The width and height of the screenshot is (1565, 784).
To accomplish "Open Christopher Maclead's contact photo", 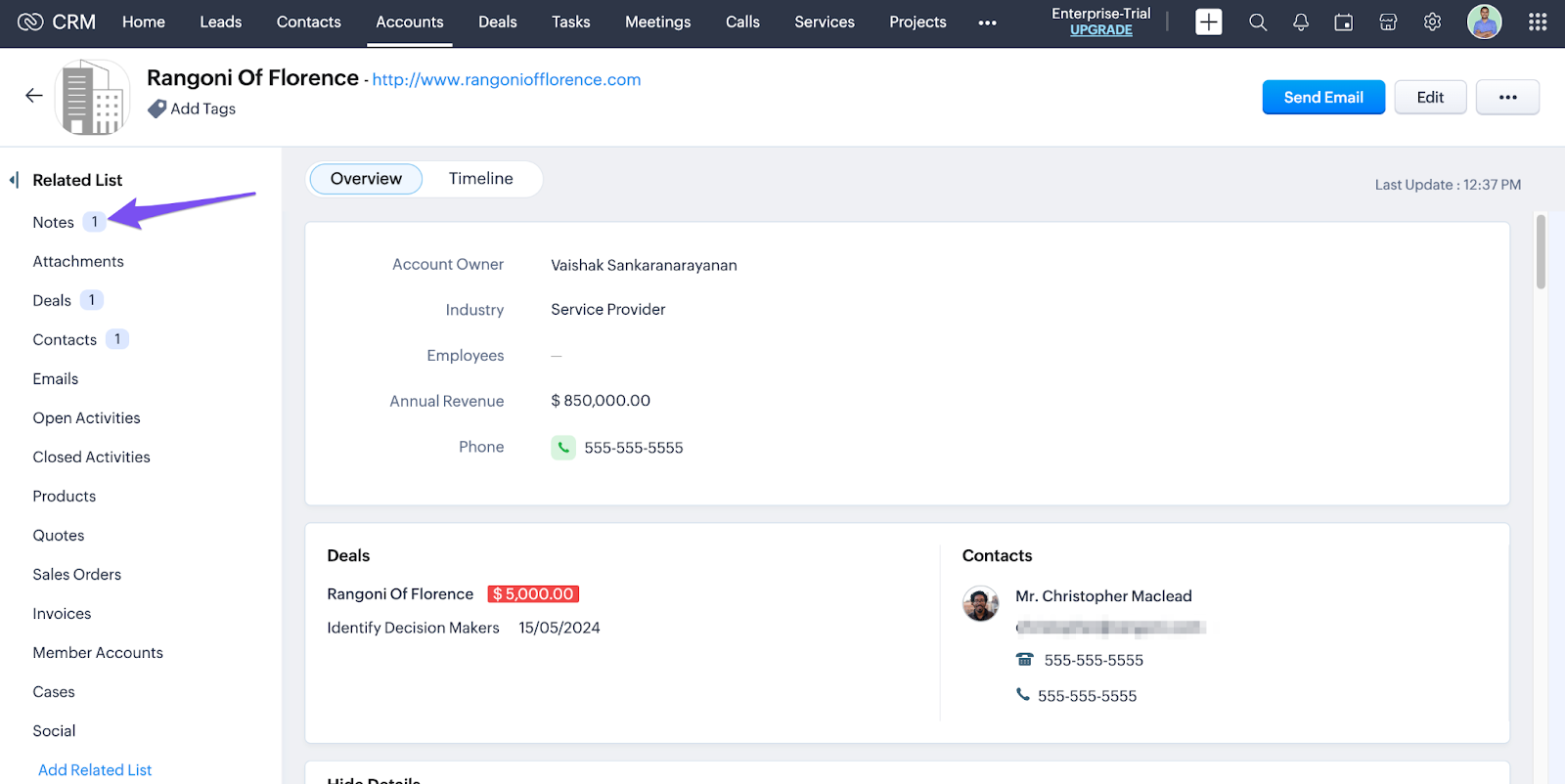I will [980, 604].
